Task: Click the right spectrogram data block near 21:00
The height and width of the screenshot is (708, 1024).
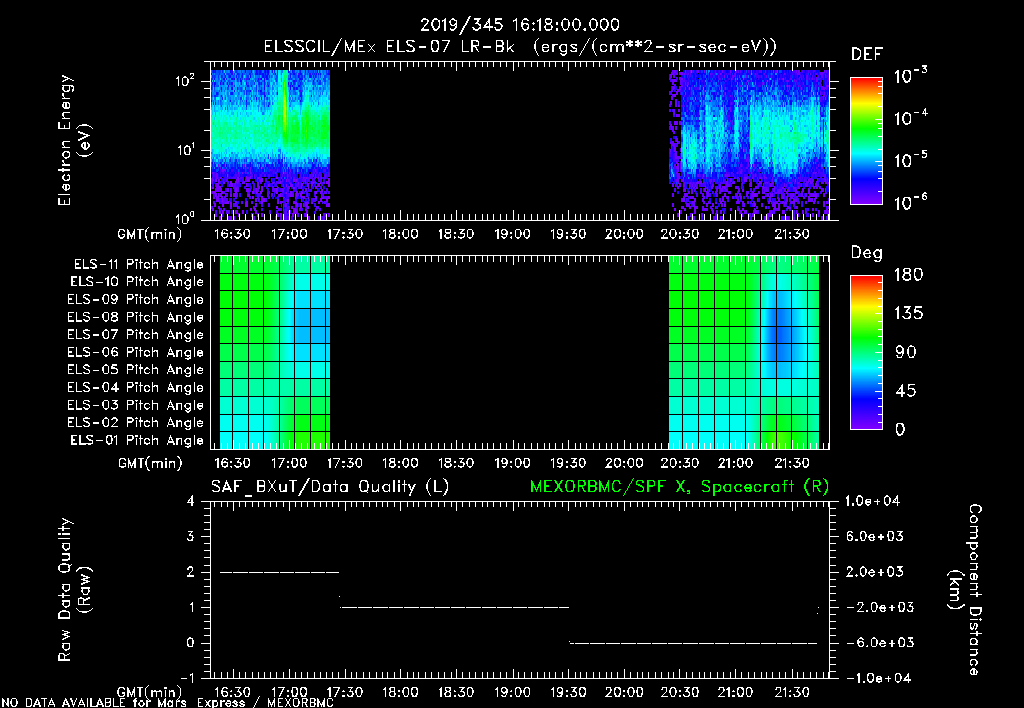Action: 749,144
